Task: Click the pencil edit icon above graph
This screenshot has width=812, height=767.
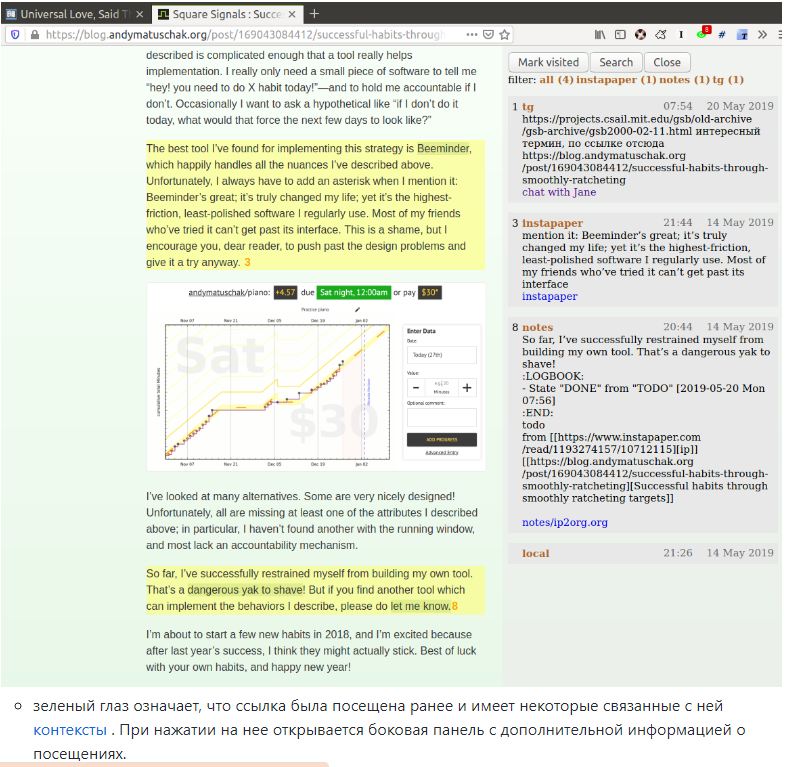Action: (357, 310)
